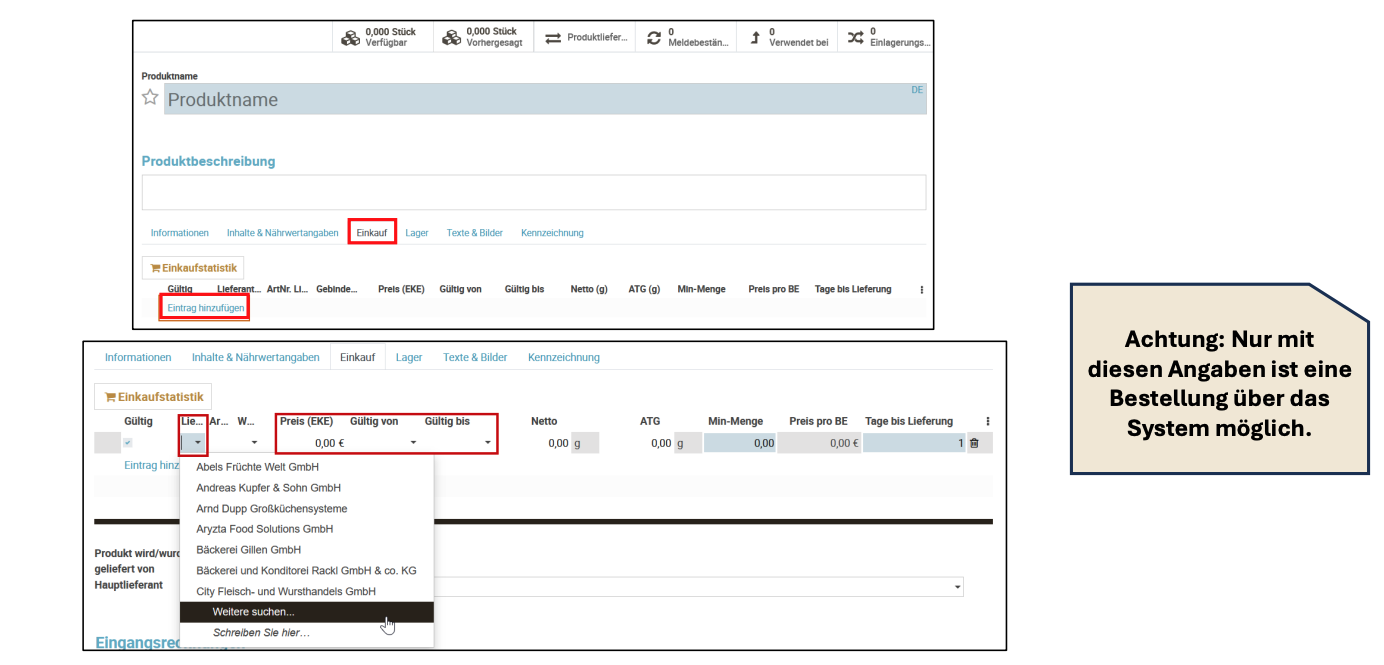Open Texte & Bilder tab in lower panel
This screenshot has width=1384, height=665.
pos(475,357)
